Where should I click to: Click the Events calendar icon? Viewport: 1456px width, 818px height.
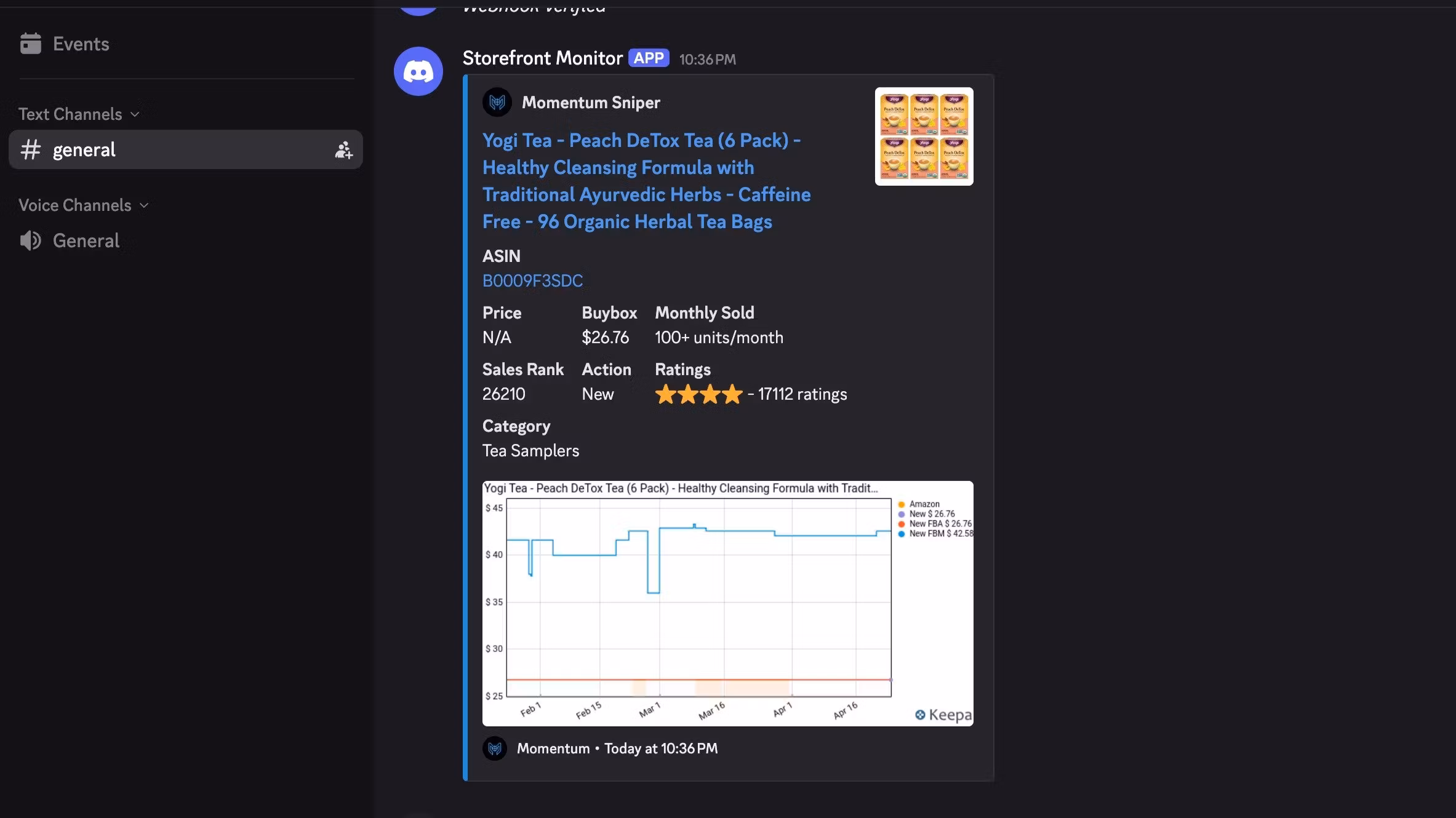pyautogui.click(x=30, y=44)
